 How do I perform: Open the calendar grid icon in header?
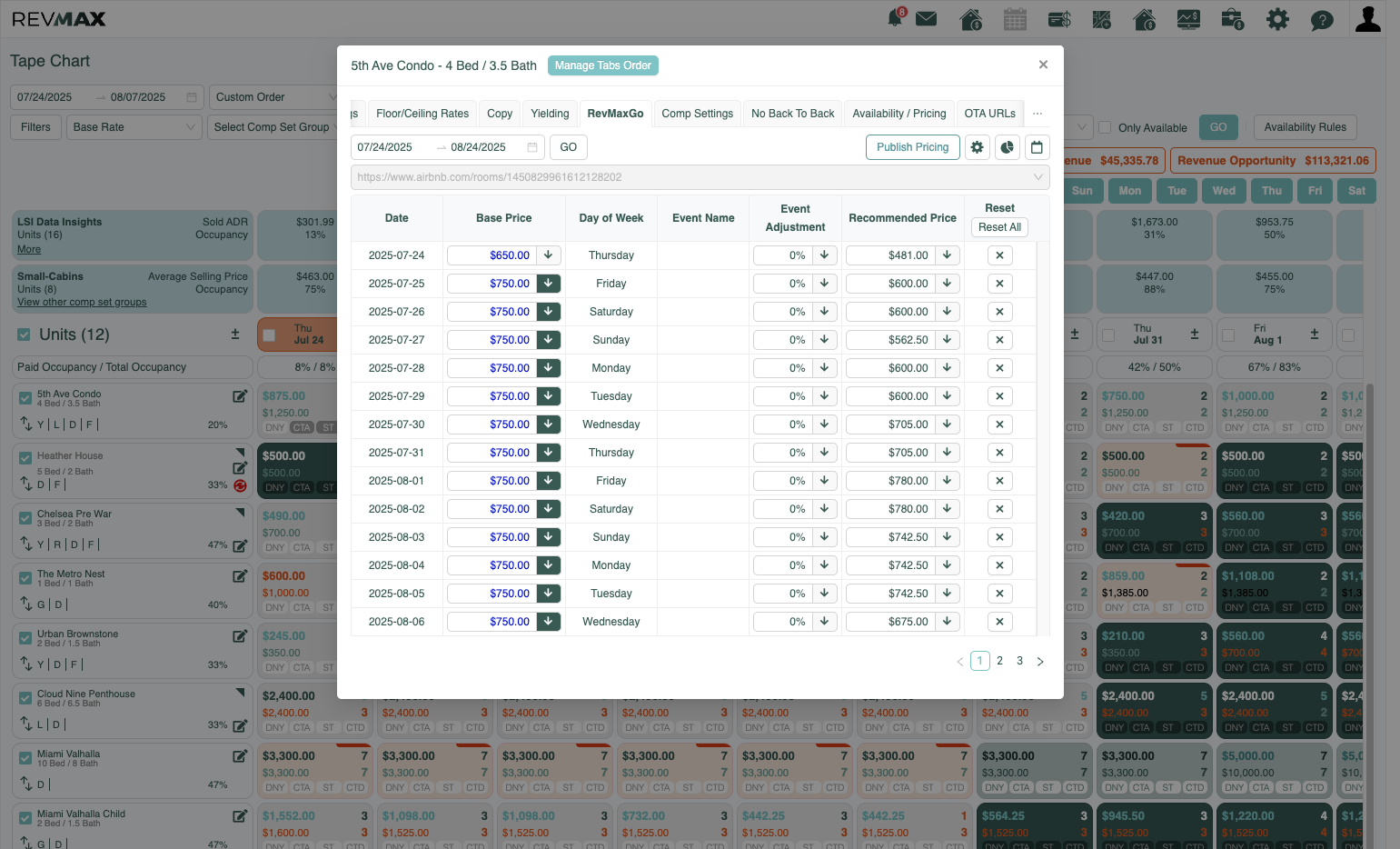click(x=1015, y=19)
